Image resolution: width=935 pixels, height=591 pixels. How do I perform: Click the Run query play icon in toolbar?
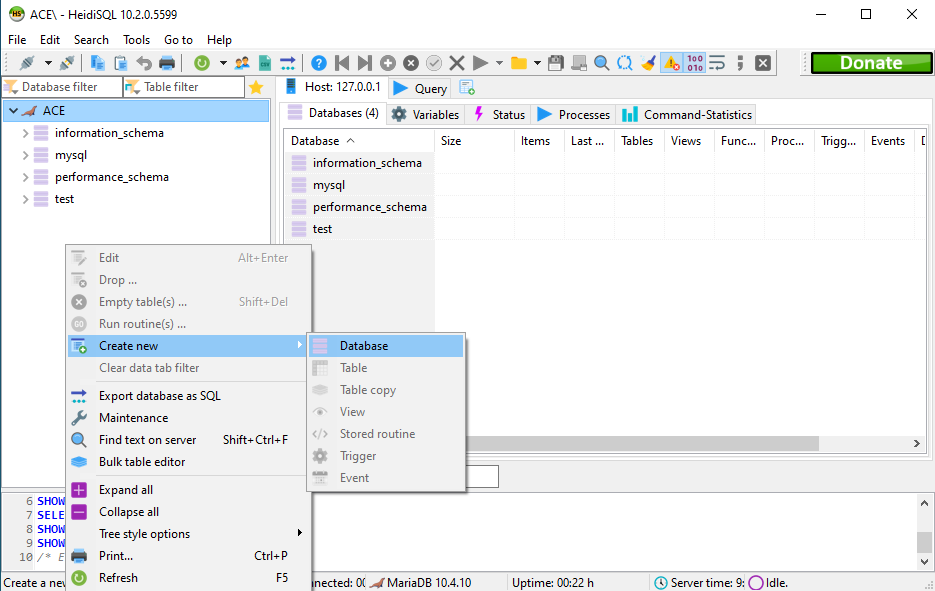(480, 63)
